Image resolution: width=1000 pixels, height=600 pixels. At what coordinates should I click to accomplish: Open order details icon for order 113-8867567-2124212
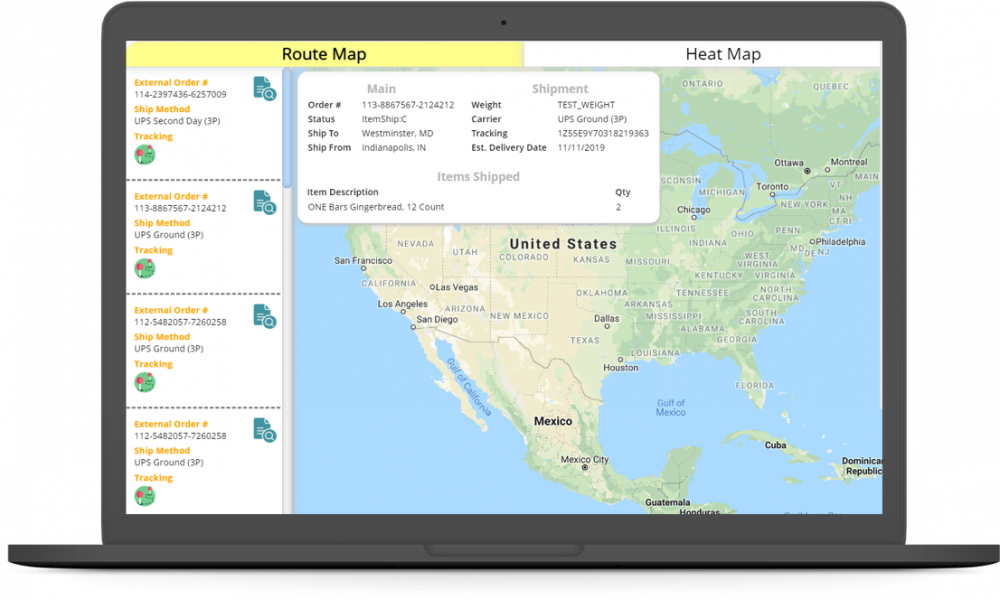pyautogui.click(x=264, y=202)
